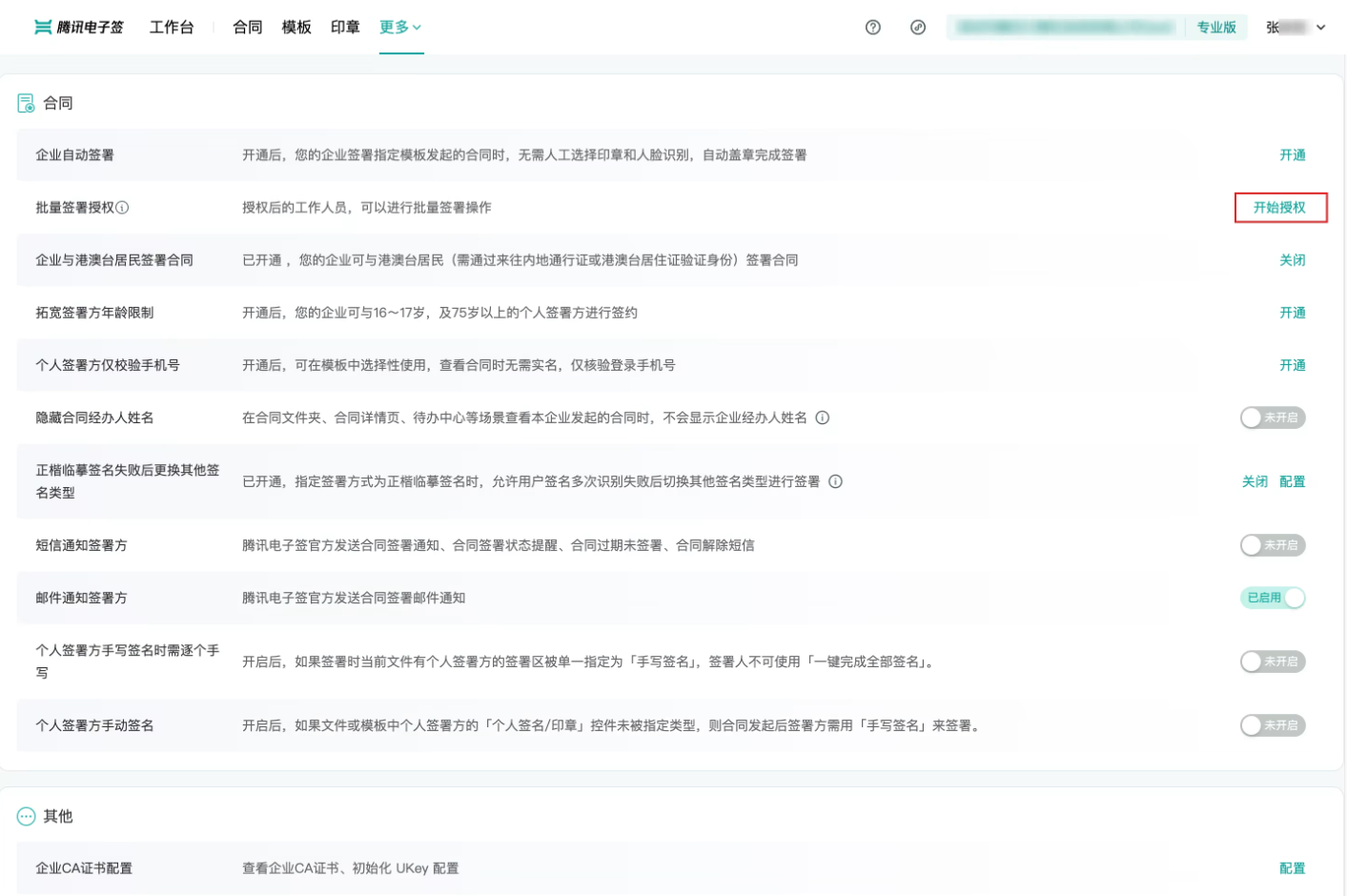Turn on the 隐藏合同经办人姓名 switch

pyautogui.click(x=1273, y=417)
